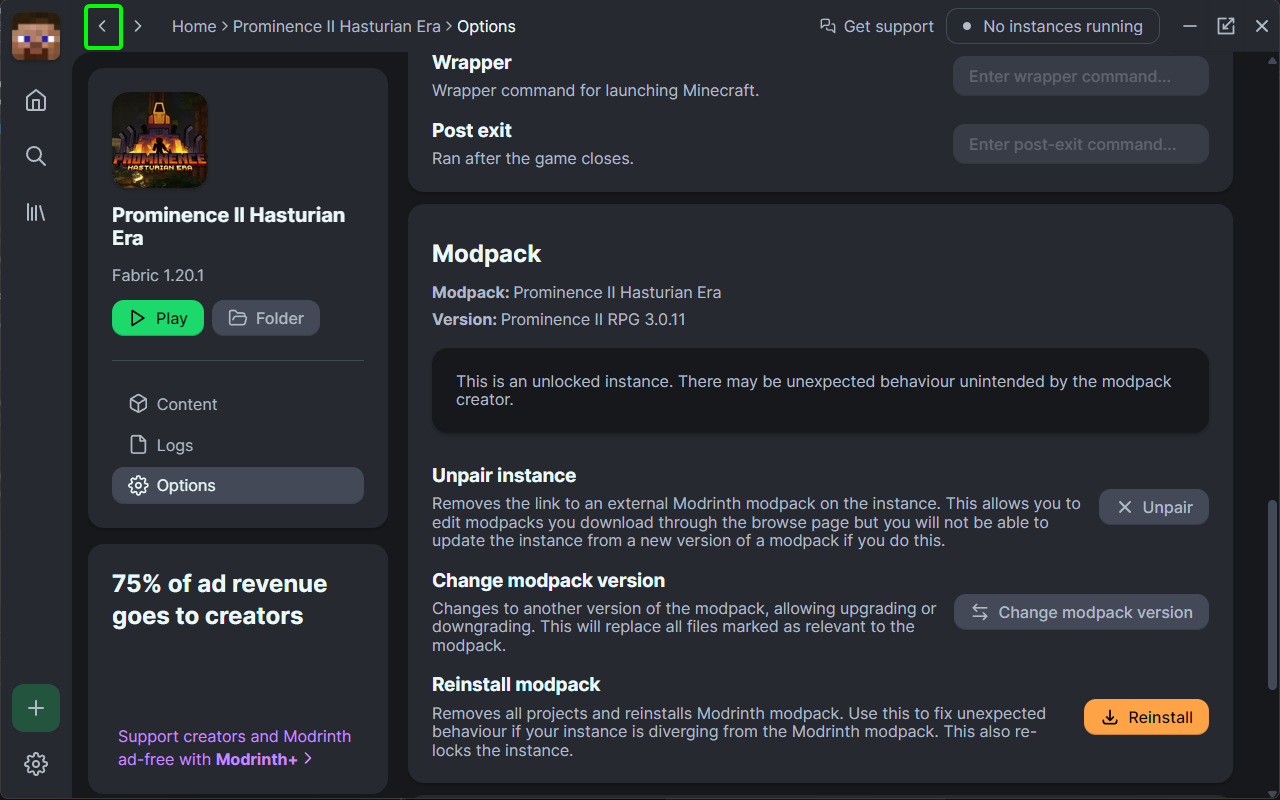Pop out the window with the expand icon
The image size is (1280, 800).
coord(1226,26)
